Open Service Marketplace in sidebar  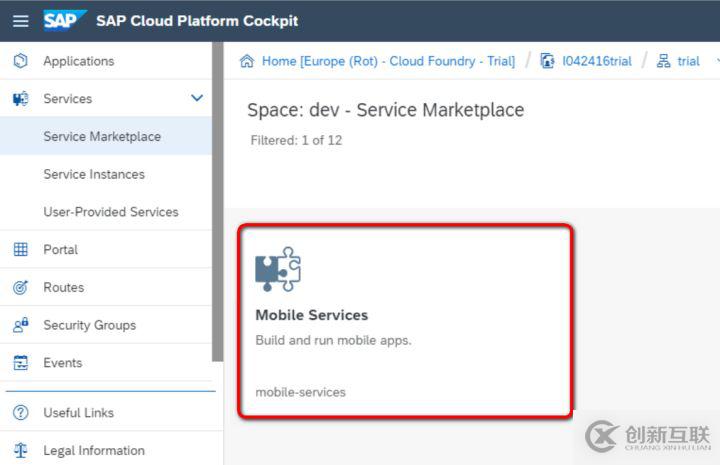click(x=102, y=137)
